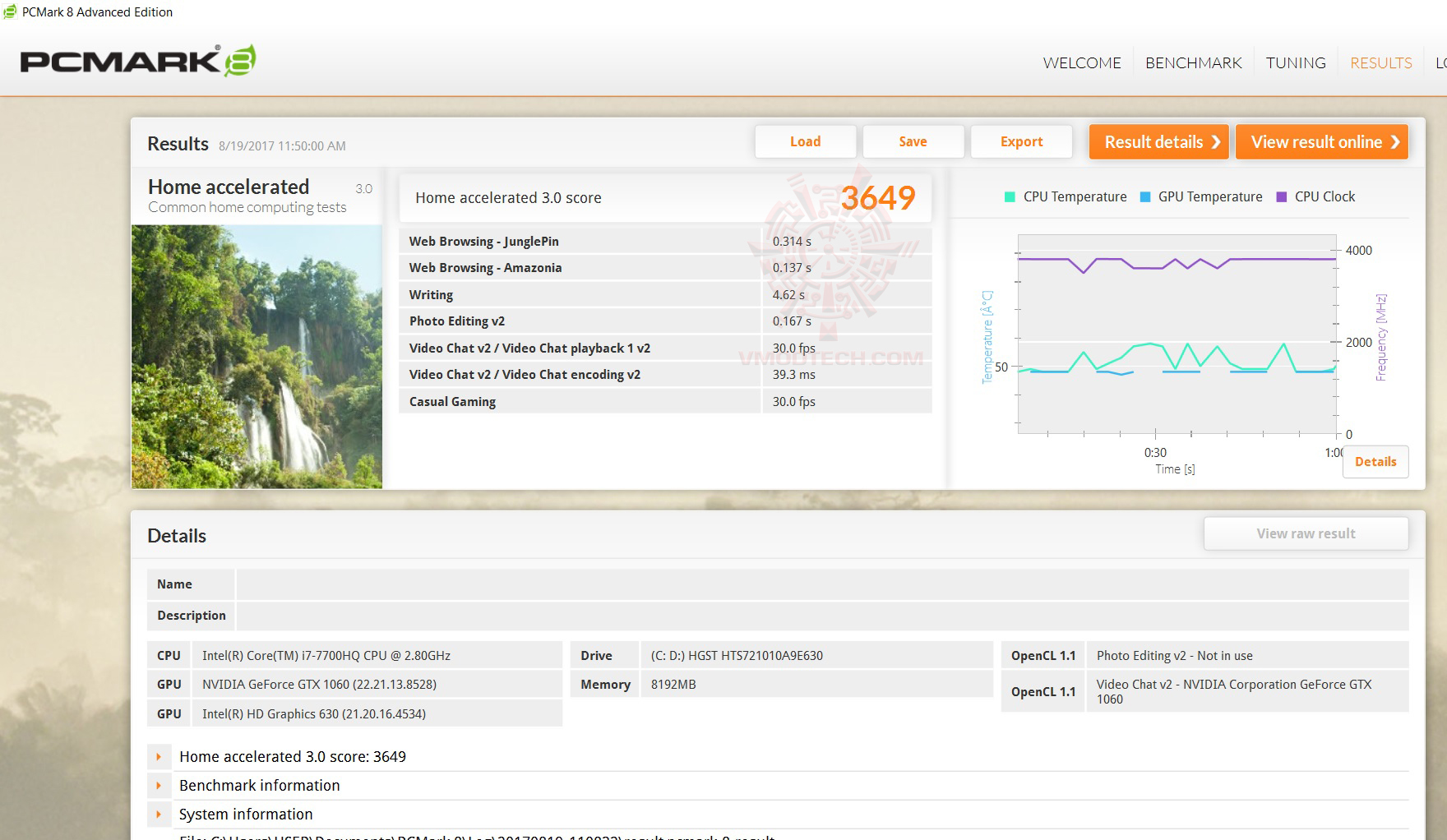This screenshot has height=840, width=1447.
Task: Expand Home accelerated 3.0 score section
Action: 159,756
